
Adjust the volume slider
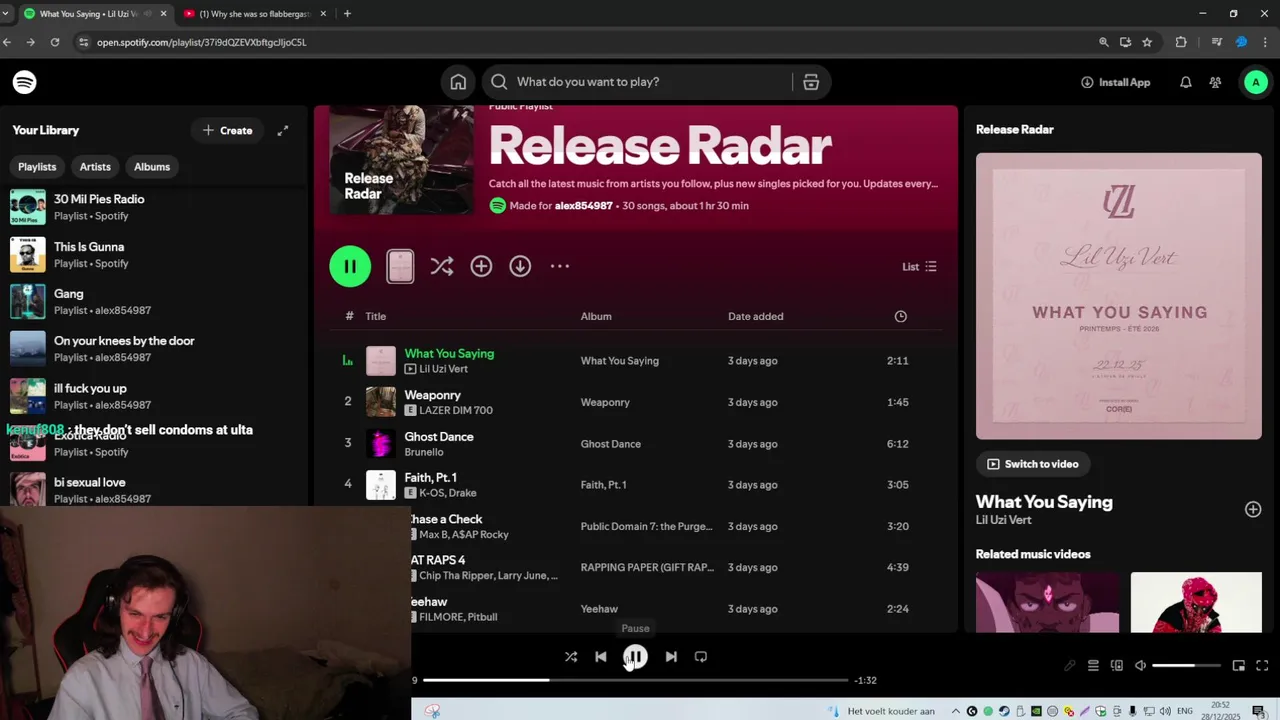click(1186, 666)
